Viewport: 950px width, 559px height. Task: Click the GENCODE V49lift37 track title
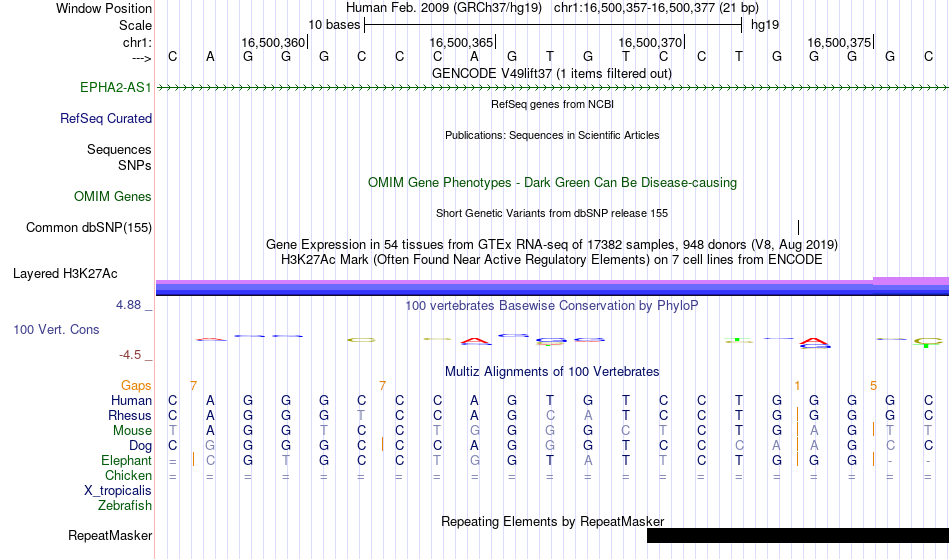point(552,74)
